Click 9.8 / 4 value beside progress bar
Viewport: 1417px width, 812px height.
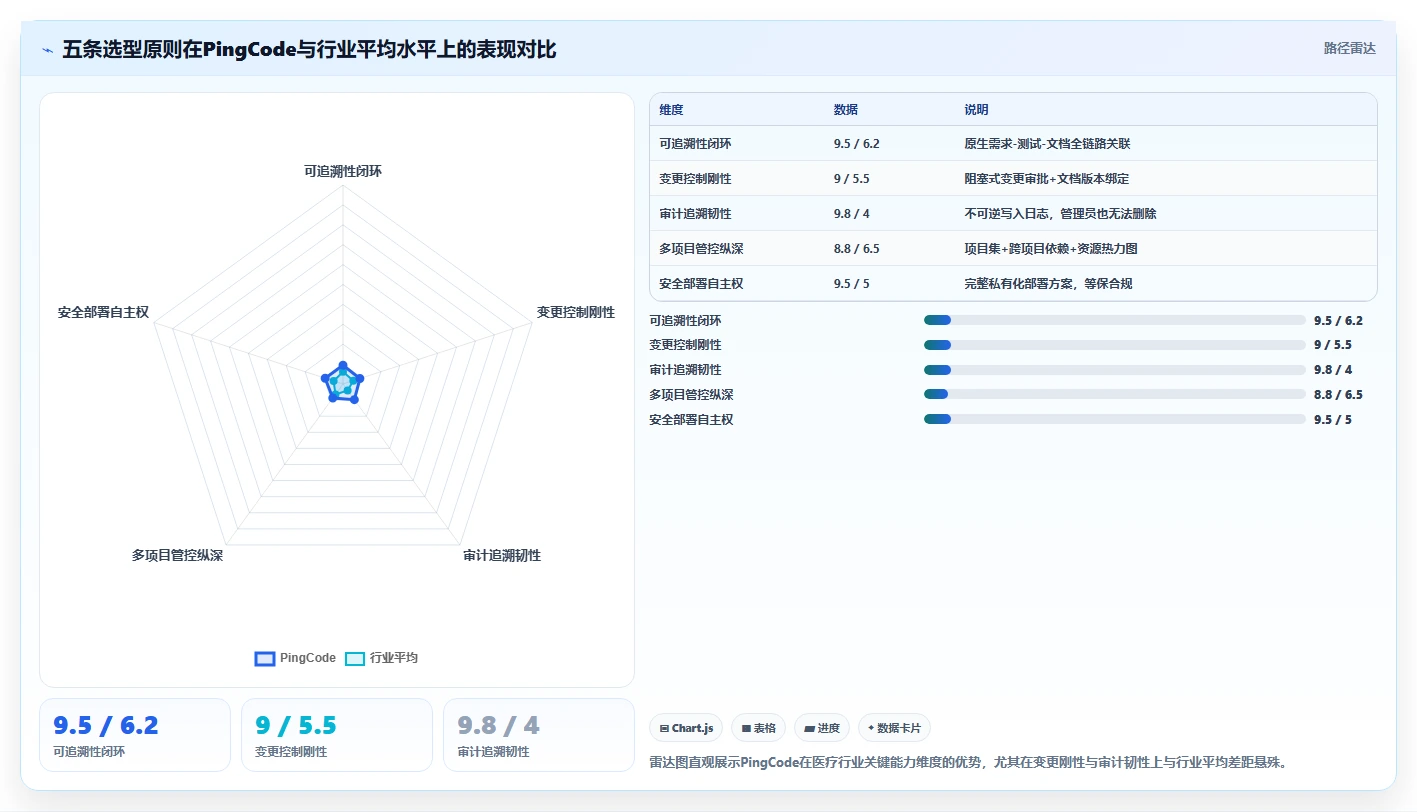1333,370
